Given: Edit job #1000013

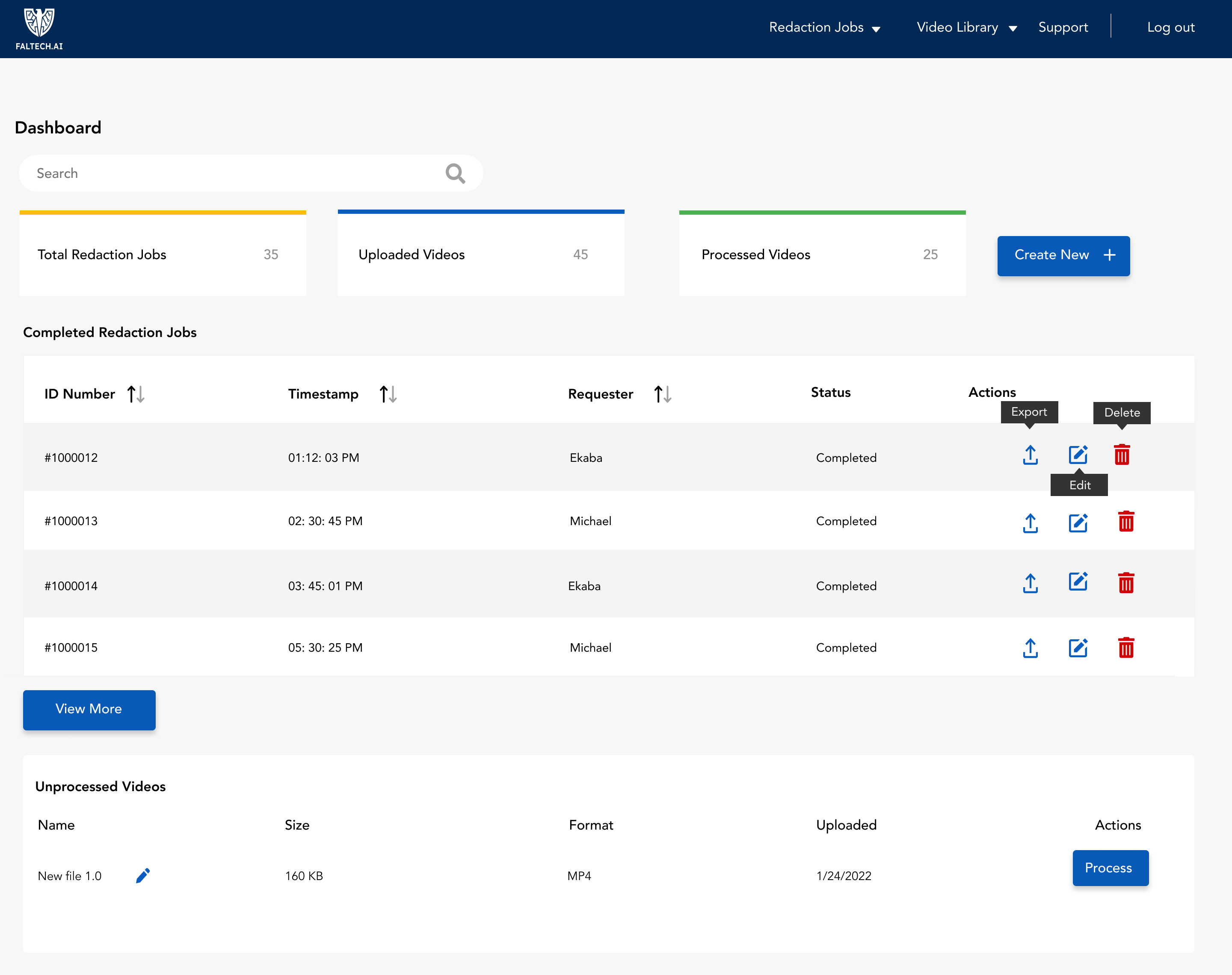Looking at the screenshot, I should 1078,522.
